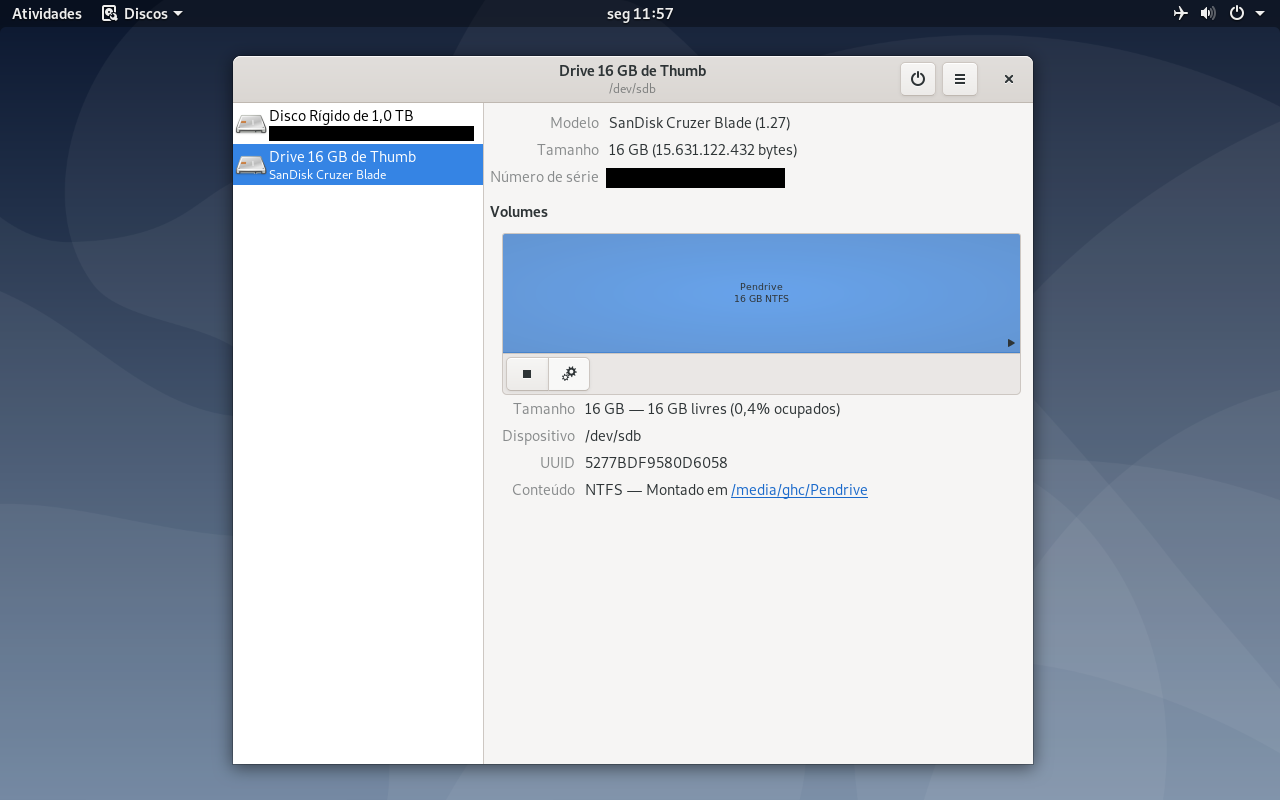This screenshot has height=800, width=1280.
Task: Unmount the Pendrive partition with stop button
Action: click(x=527, y=374)
